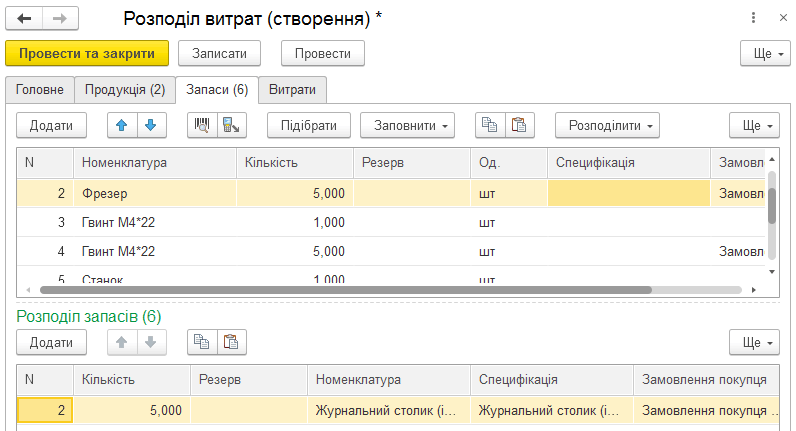Click the Од. column header
The height and width of the screenshot is (431, 796).
point(509,163)
